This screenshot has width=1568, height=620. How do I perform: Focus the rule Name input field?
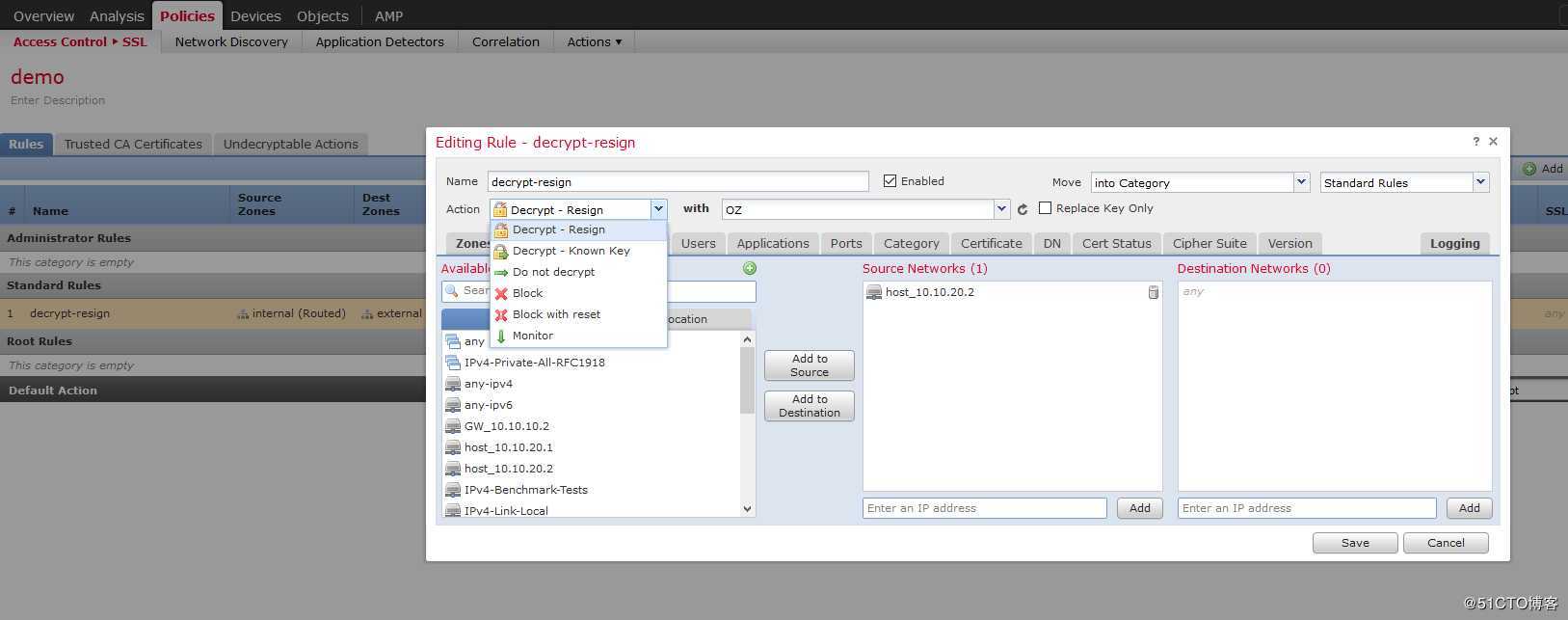point(678,181)
